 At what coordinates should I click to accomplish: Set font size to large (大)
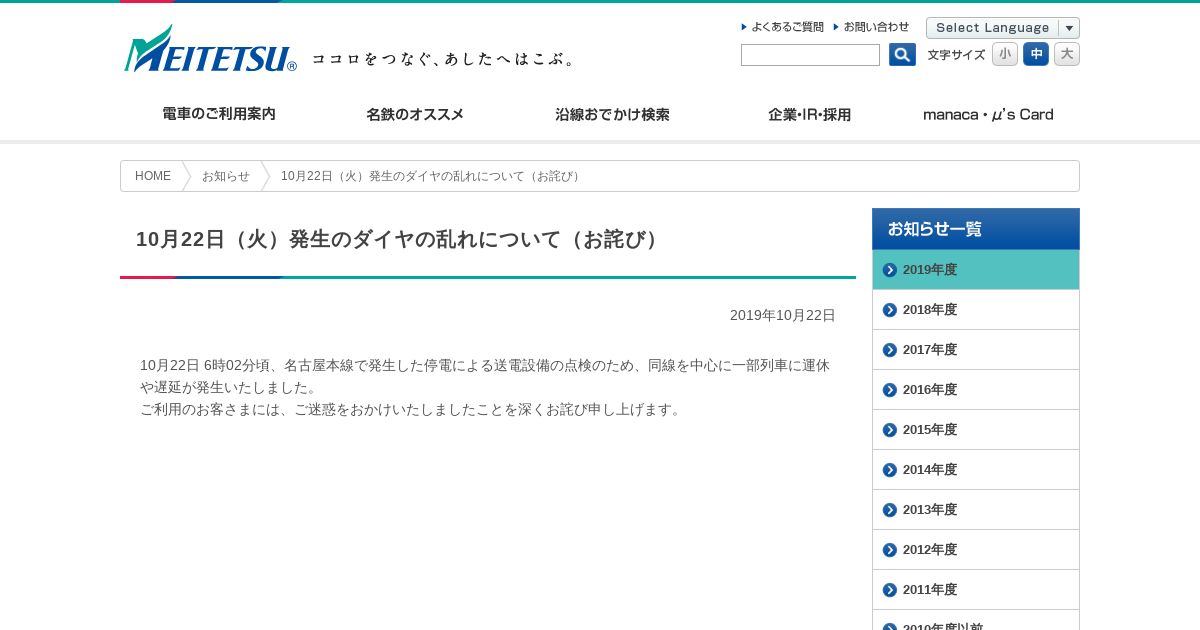(1067, 54)
